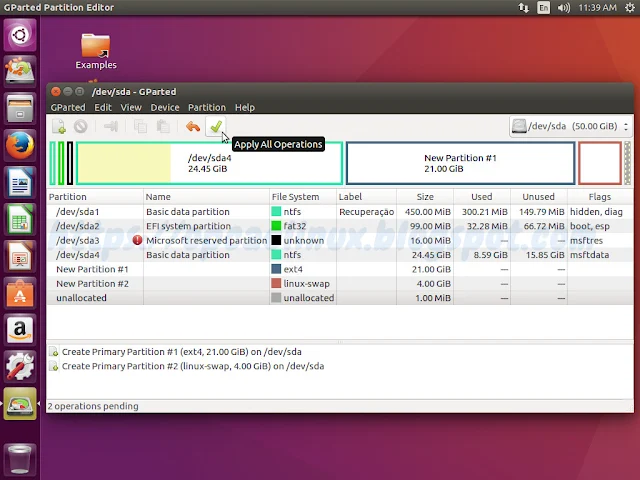
Task: Click the ext4 blue color swatch
Action: pos(276,269)
